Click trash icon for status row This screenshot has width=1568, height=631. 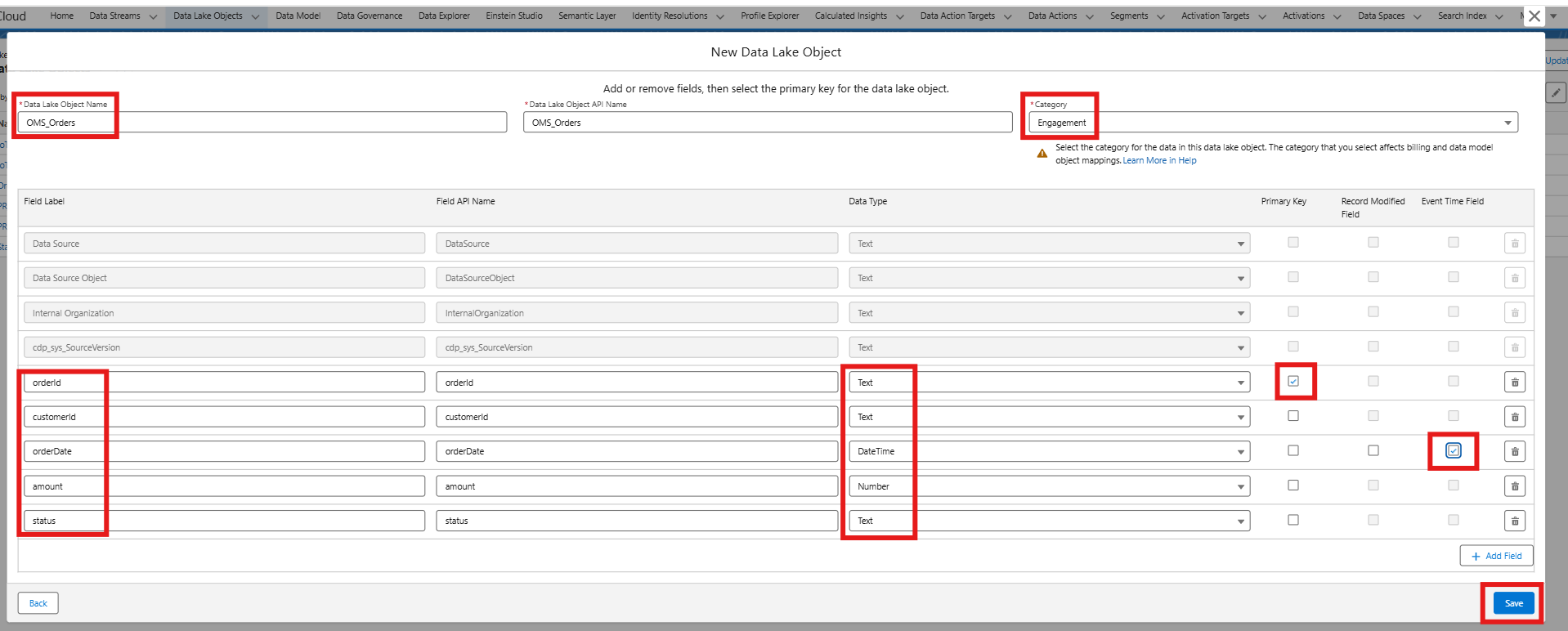point(1514,521)
